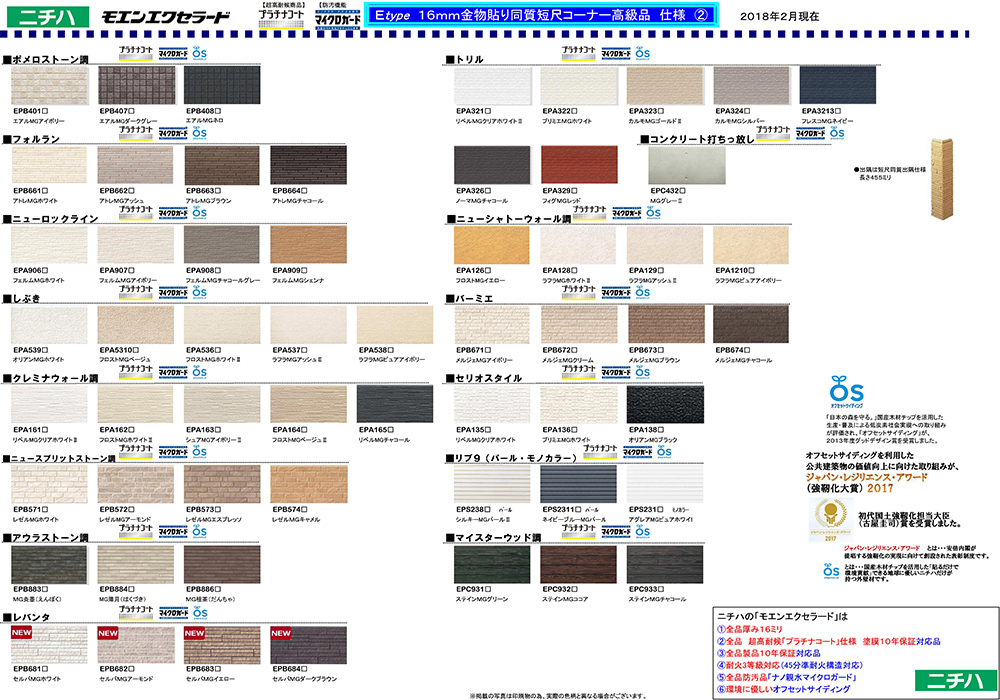
Task: Click the プラチナコート logo beside ポメロストーン調
Action: pyautogui.click(x=135, y=53)
